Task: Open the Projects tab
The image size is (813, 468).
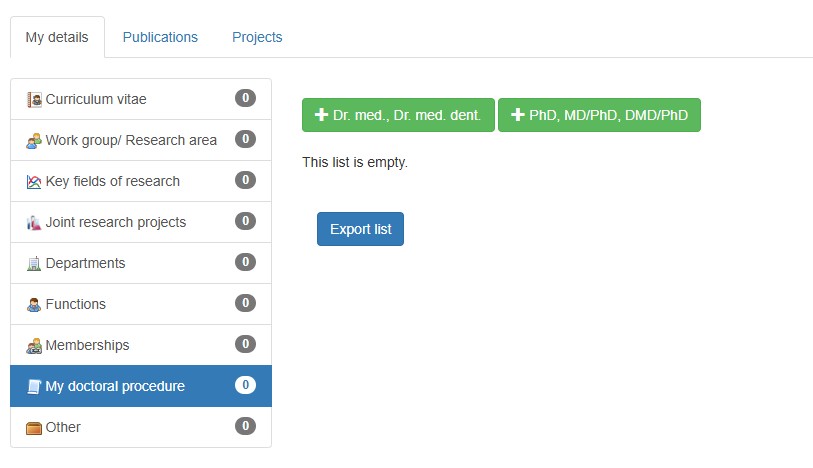Action: [257, 37]
